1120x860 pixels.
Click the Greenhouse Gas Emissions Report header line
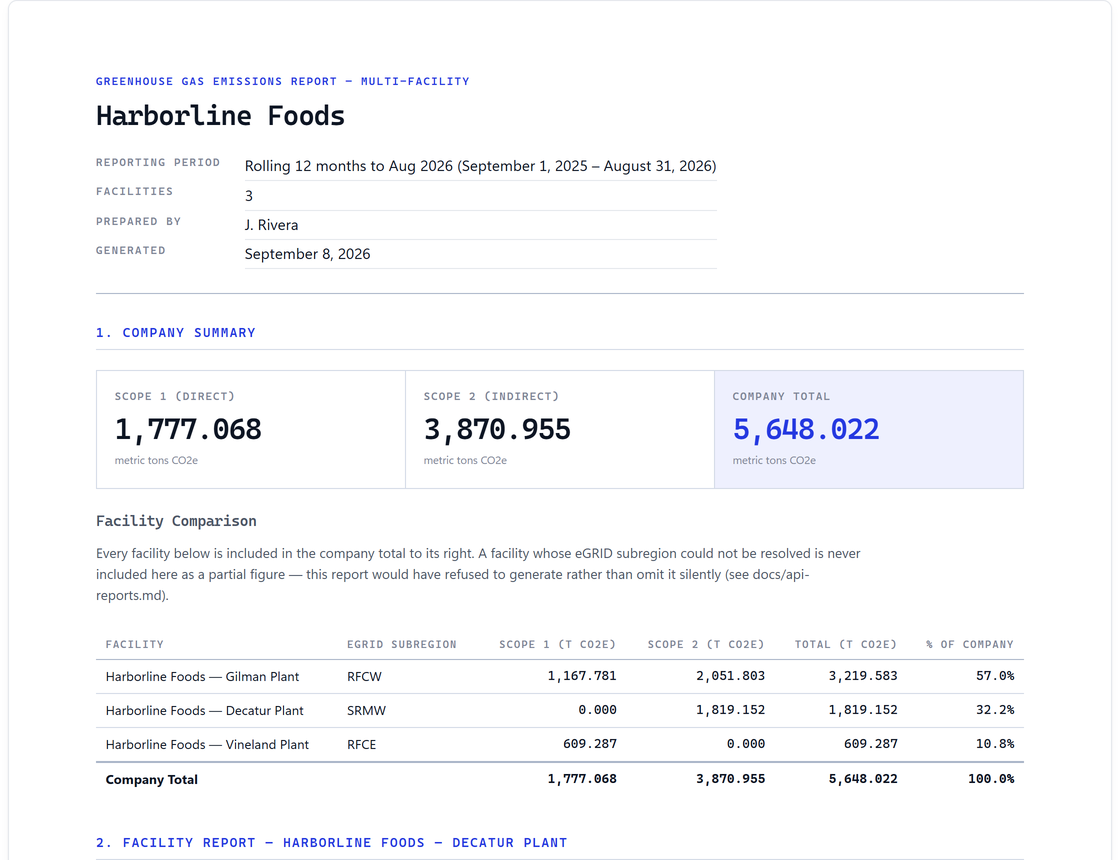283,81
